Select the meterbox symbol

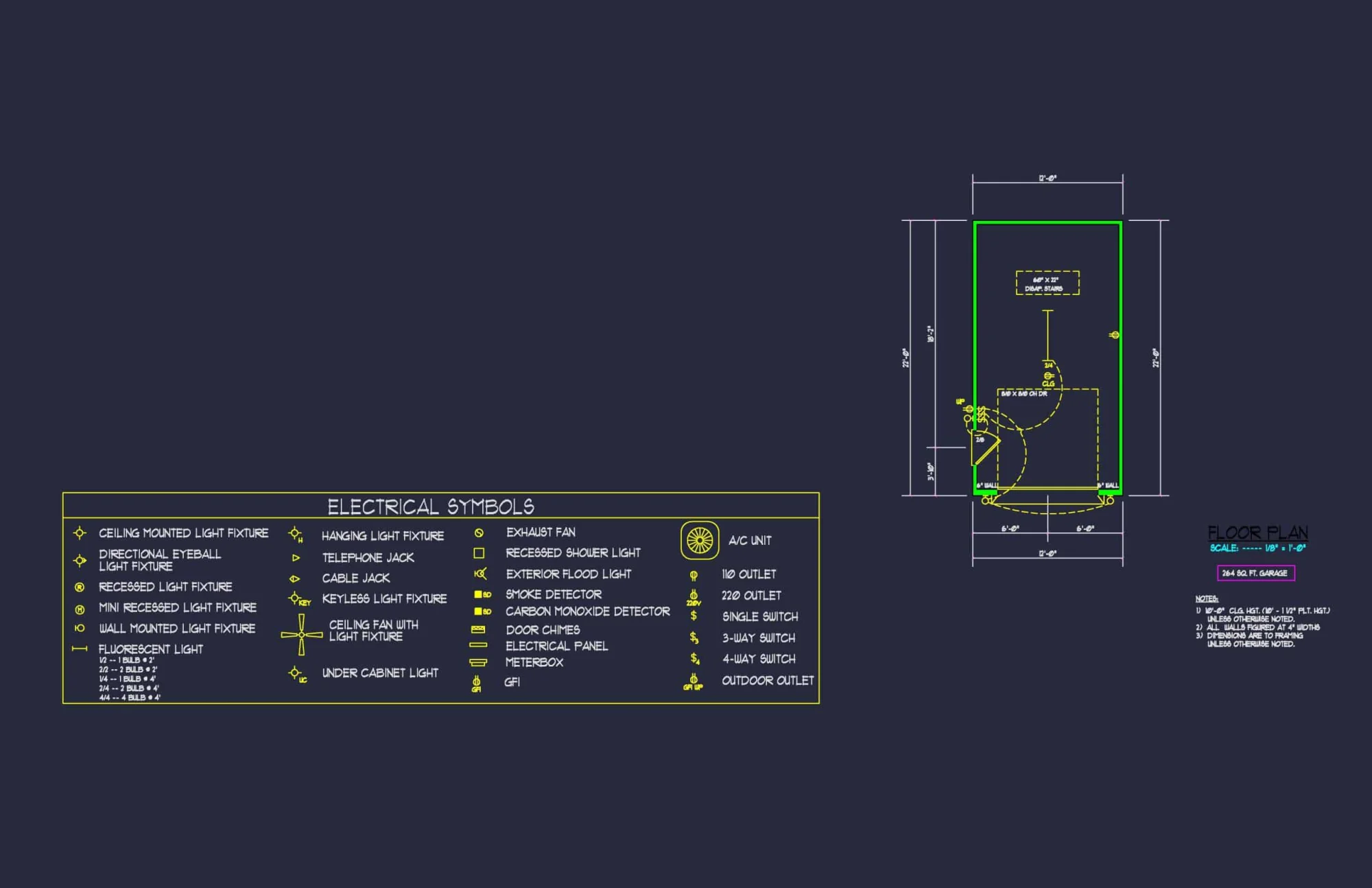point(479,663)
